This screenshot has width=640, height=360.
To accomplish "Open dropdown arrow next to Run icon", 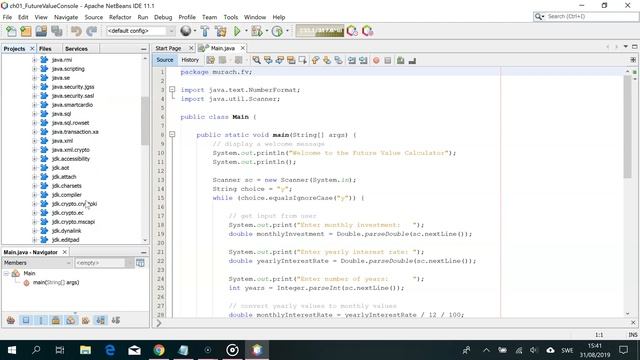I will [x=246, y=31].
